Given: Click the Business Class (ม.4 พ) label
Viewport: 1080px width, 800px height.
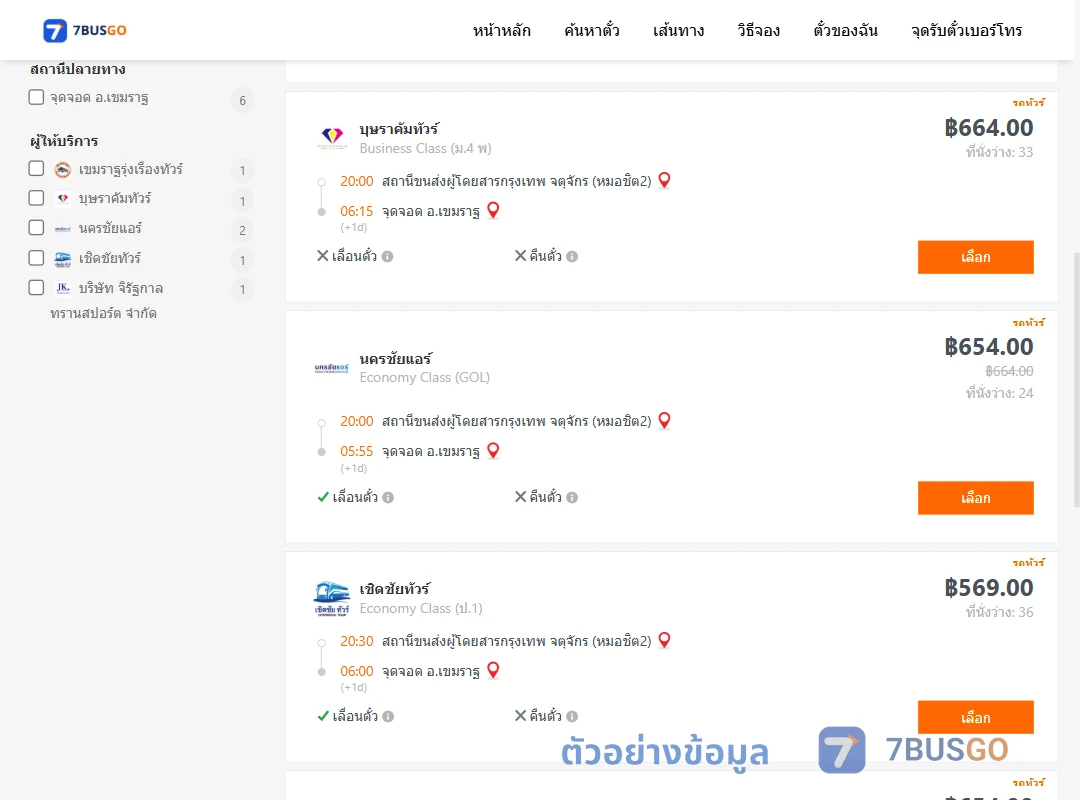Looking at the screenshot, I should 426,148.
